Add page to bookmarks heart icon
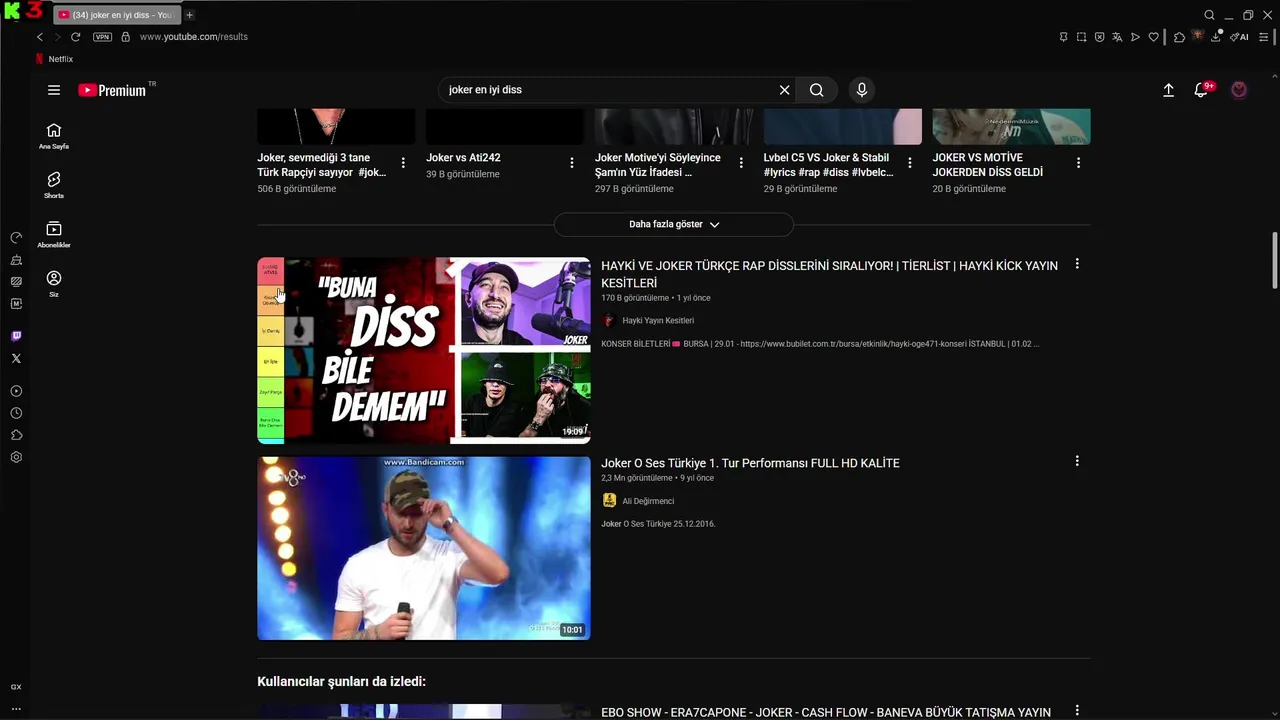Viewport: 1280px width, 720px height. click(1153, 37)
